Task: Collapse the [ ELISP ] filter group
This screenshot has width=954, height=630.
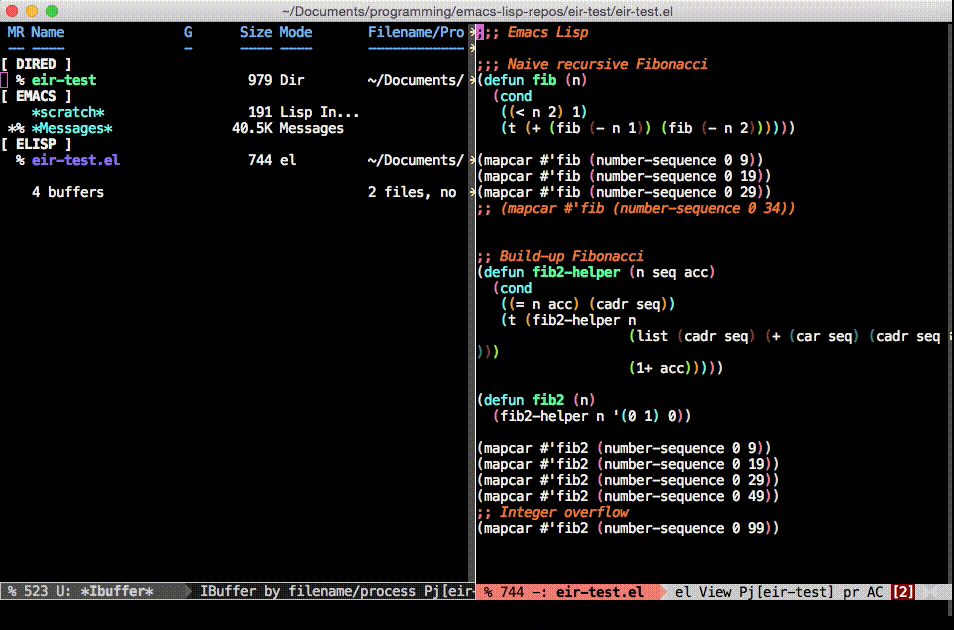Action: 36,144
